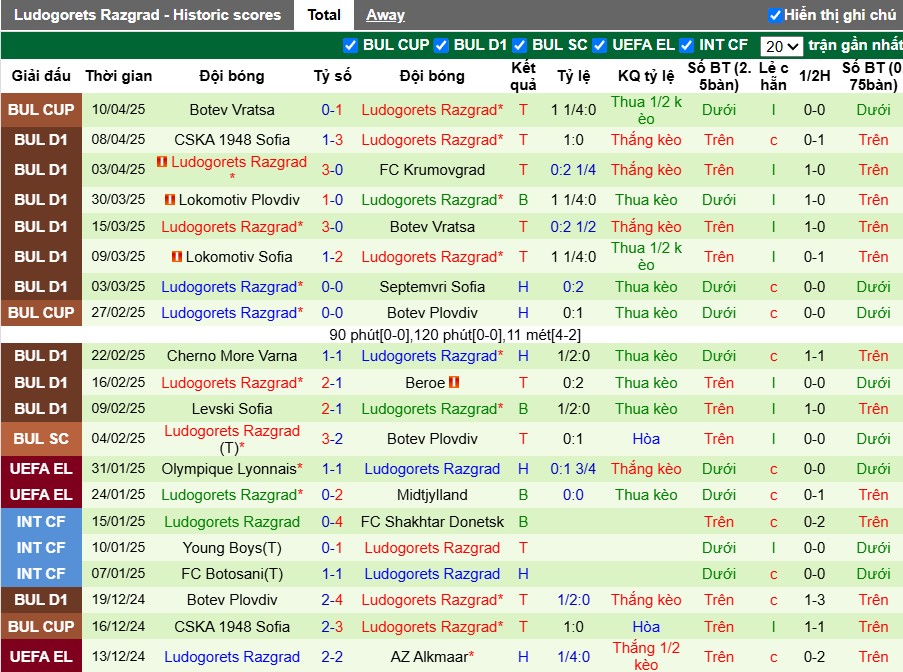Screen dimensions: 903x672
Task: Click Ludogorets Razgrad in 30/03/25 row
Action: pos(432,200)
